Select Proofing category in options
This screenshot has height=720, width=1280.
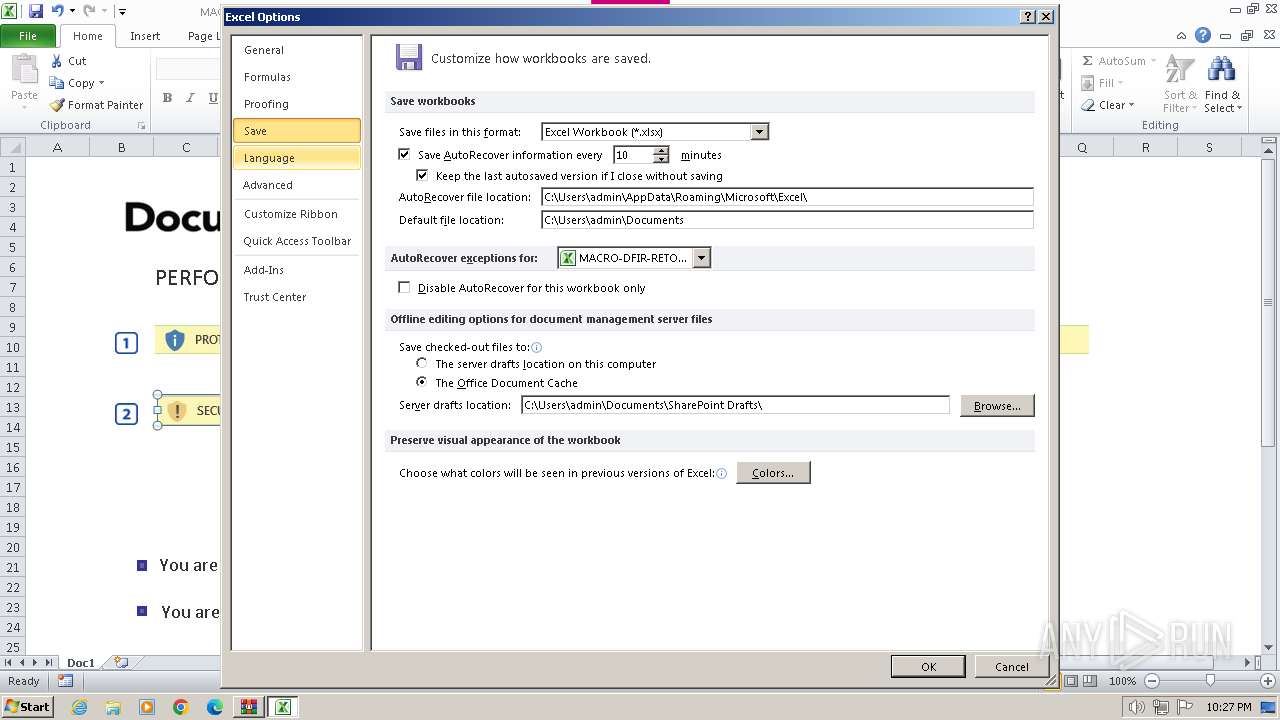click(297, 104)
